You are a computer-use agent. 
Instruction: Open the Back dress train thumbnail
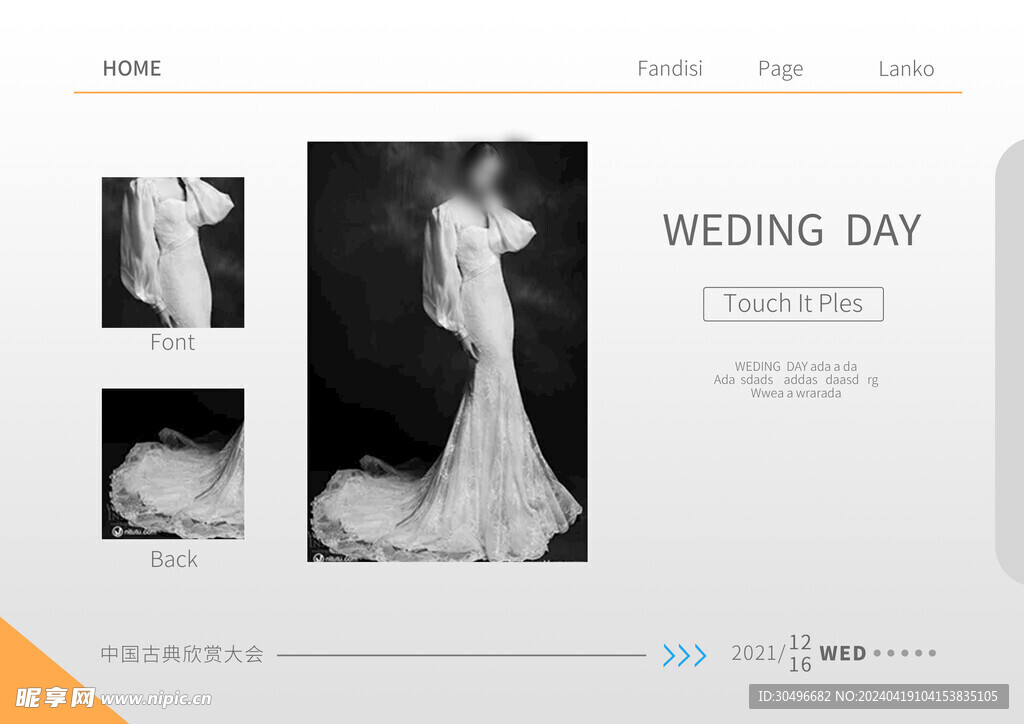click(173, 464)
